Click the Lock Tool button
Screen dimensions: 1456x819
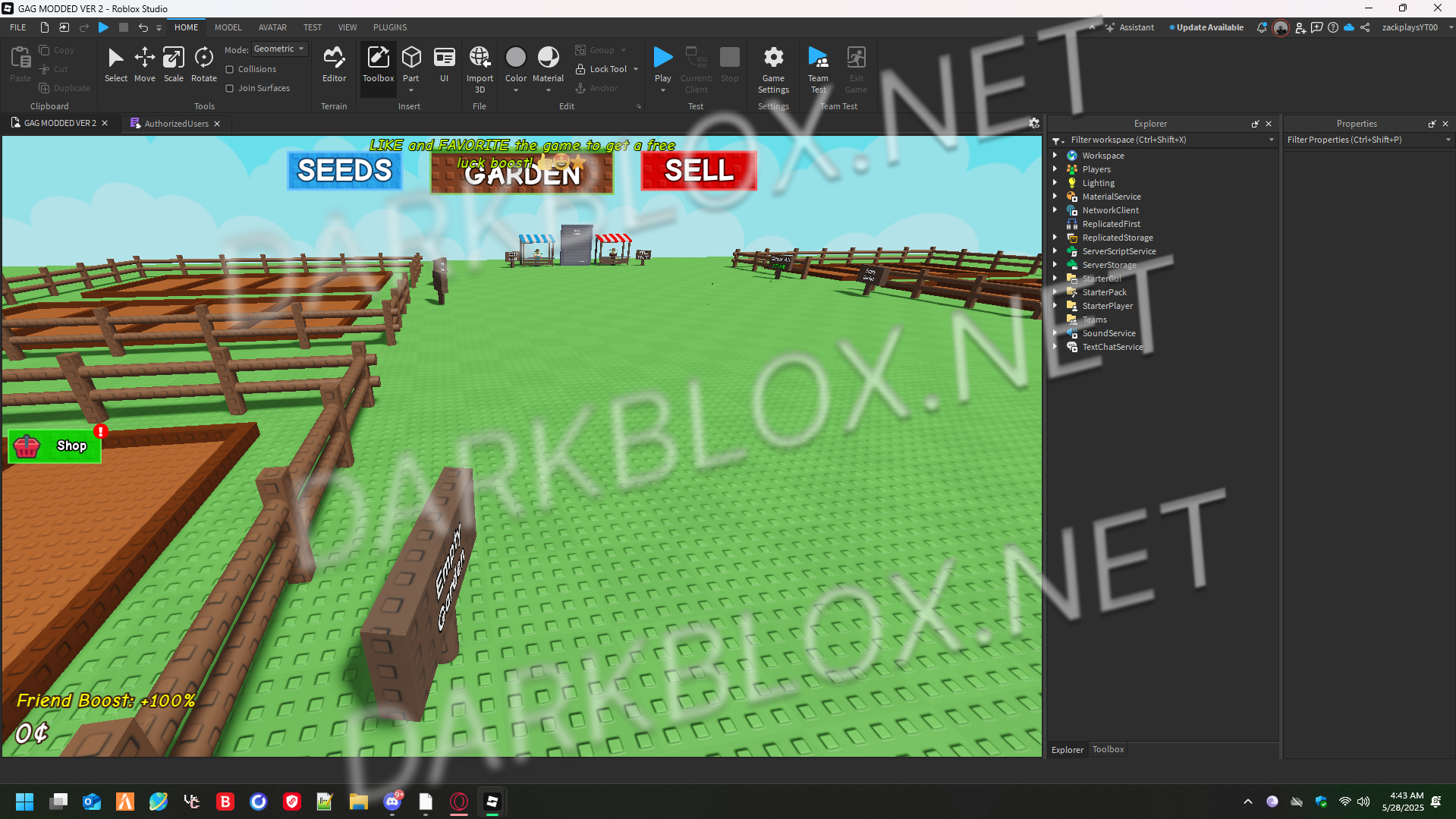point(601,69)
